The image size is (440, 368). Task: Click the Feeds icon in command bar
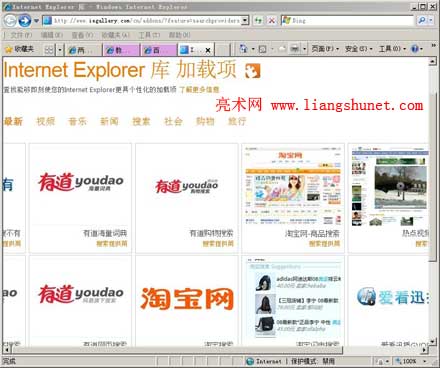(x=263, y=49)
